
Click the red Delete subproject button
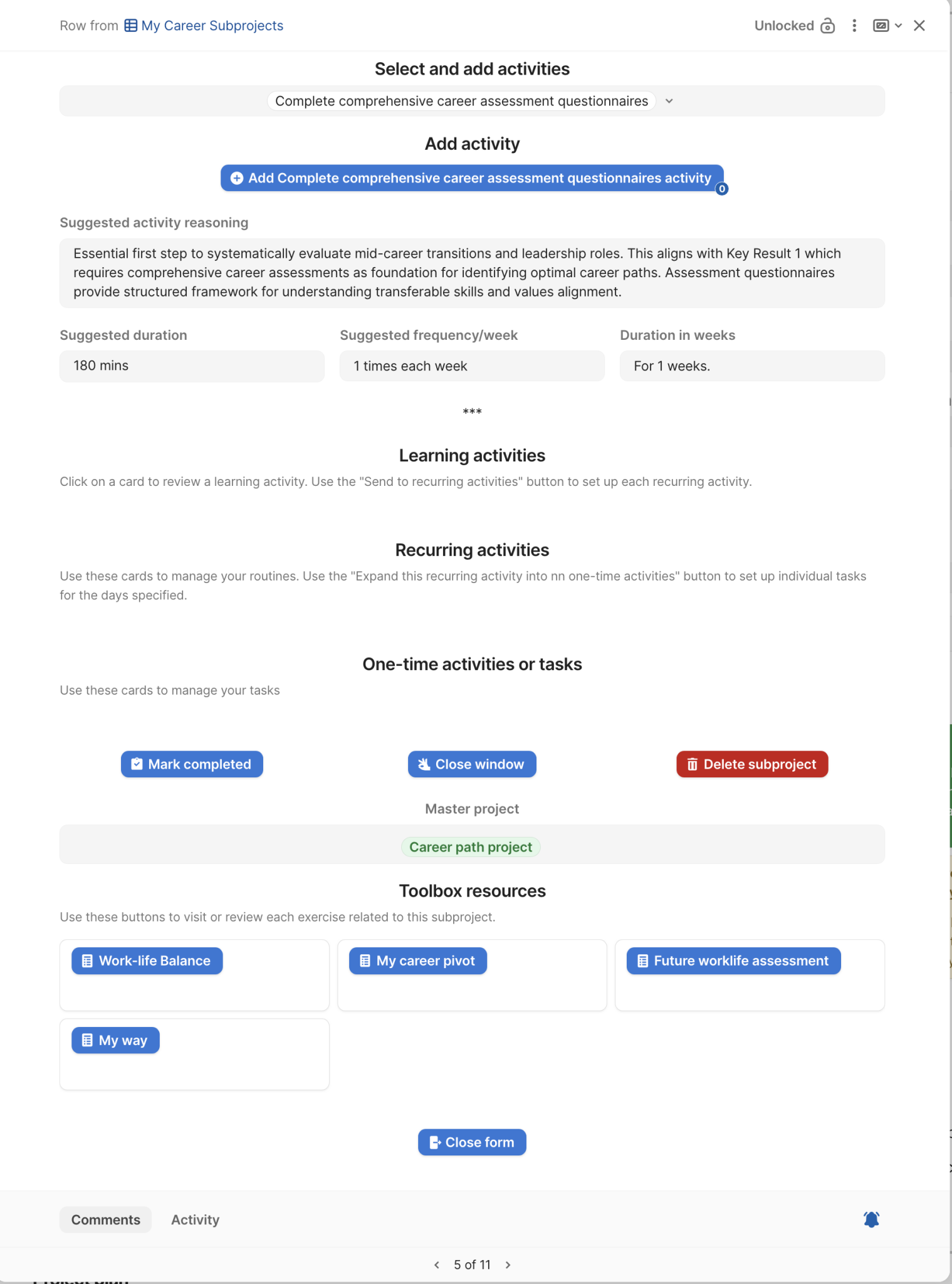pos(752,764)
